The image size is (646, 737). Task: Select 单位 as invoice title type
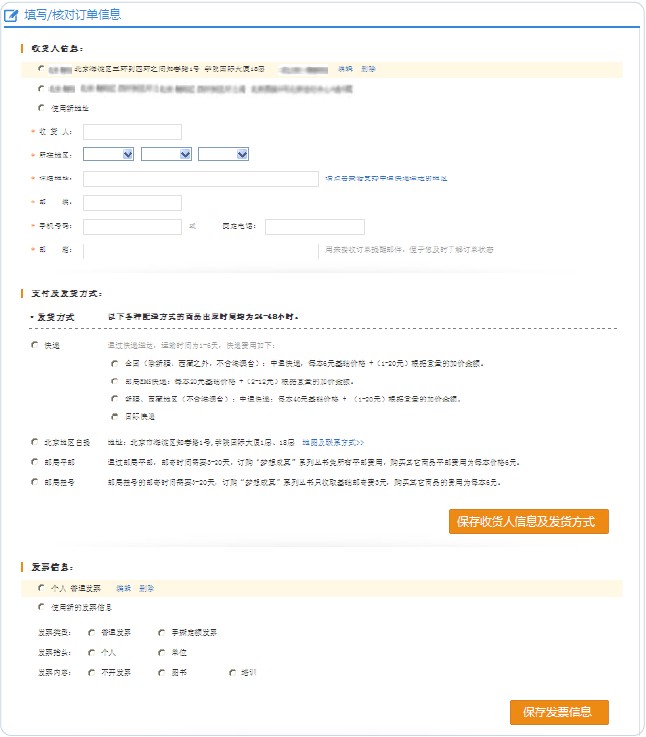(162, 652)
